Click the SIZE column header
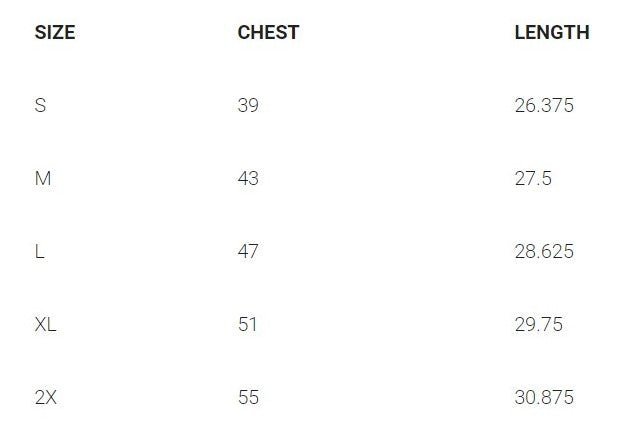The height and width of the screenshot is (441, 621). [x=55, y=32]
